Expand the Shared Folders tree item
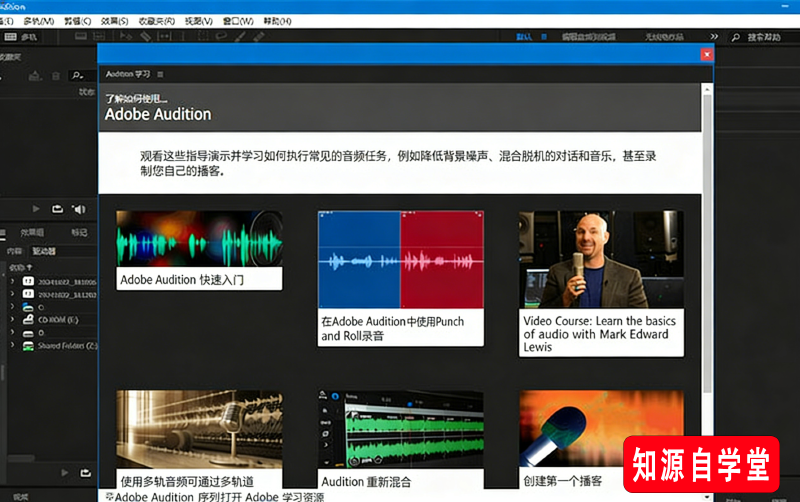 (12, 346)
